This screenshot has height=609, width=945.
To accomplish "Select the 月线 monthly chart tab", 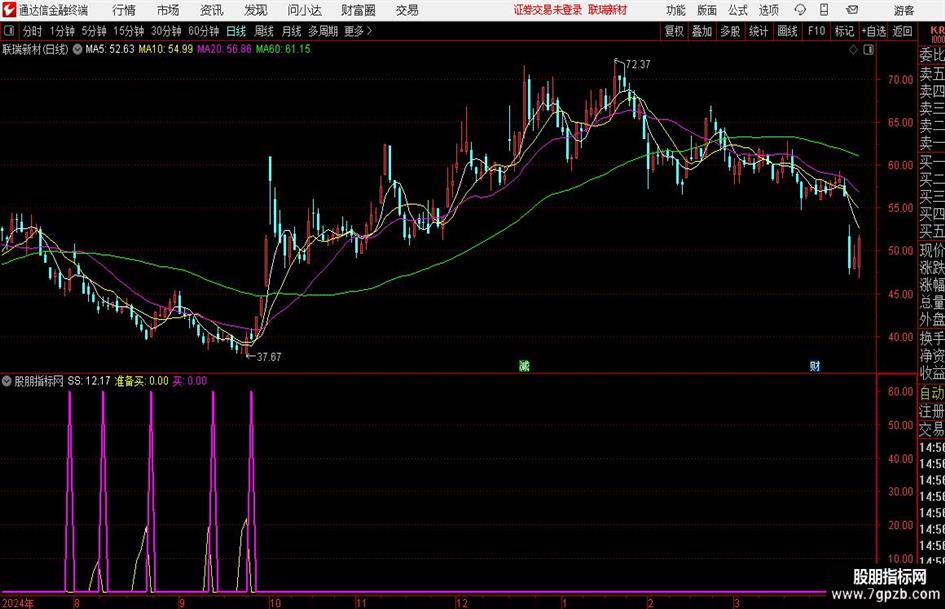I will 291,31.
